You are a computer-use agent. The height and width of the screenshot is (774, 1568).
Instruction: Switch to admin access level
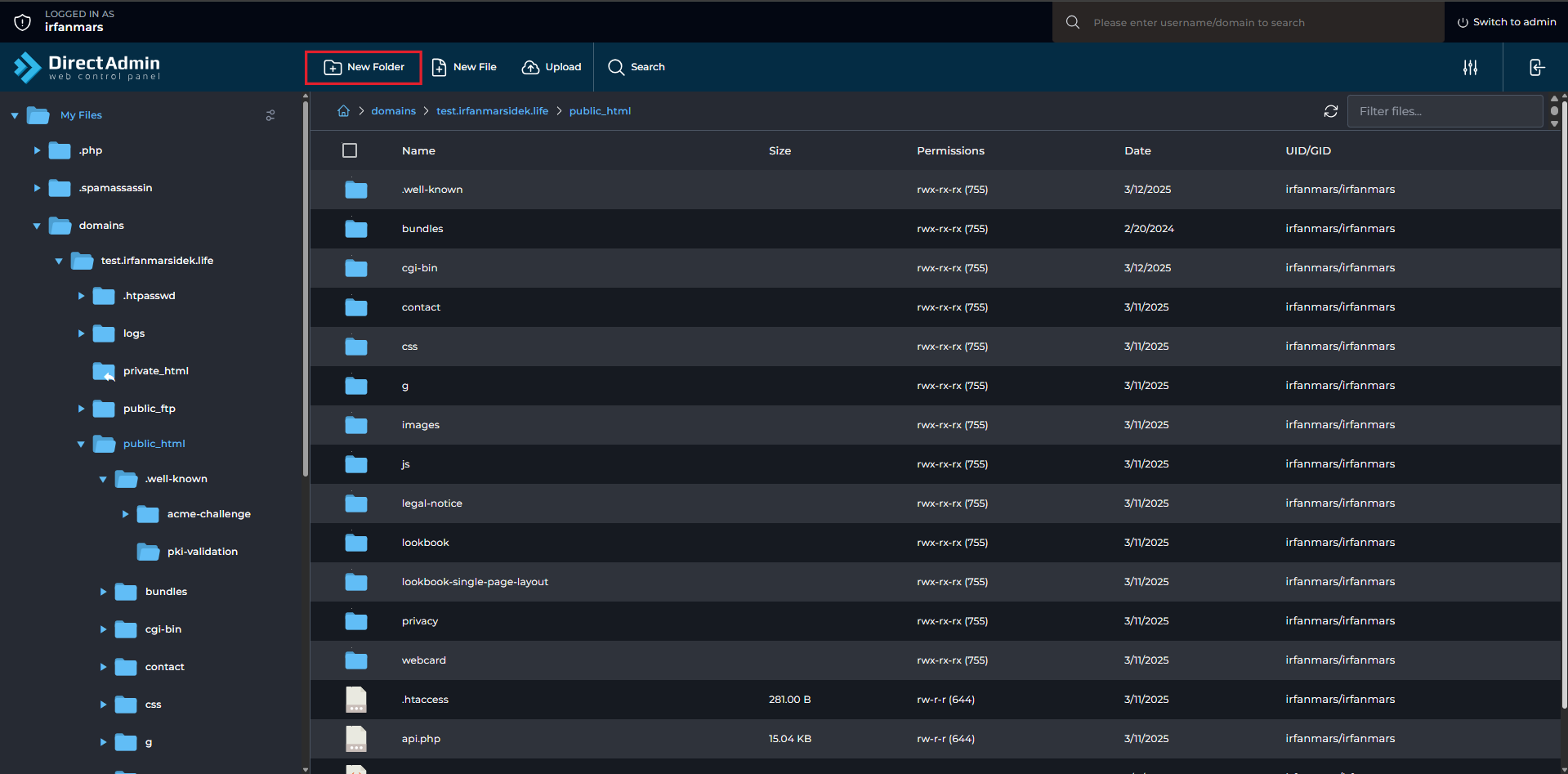point(1507,22)
